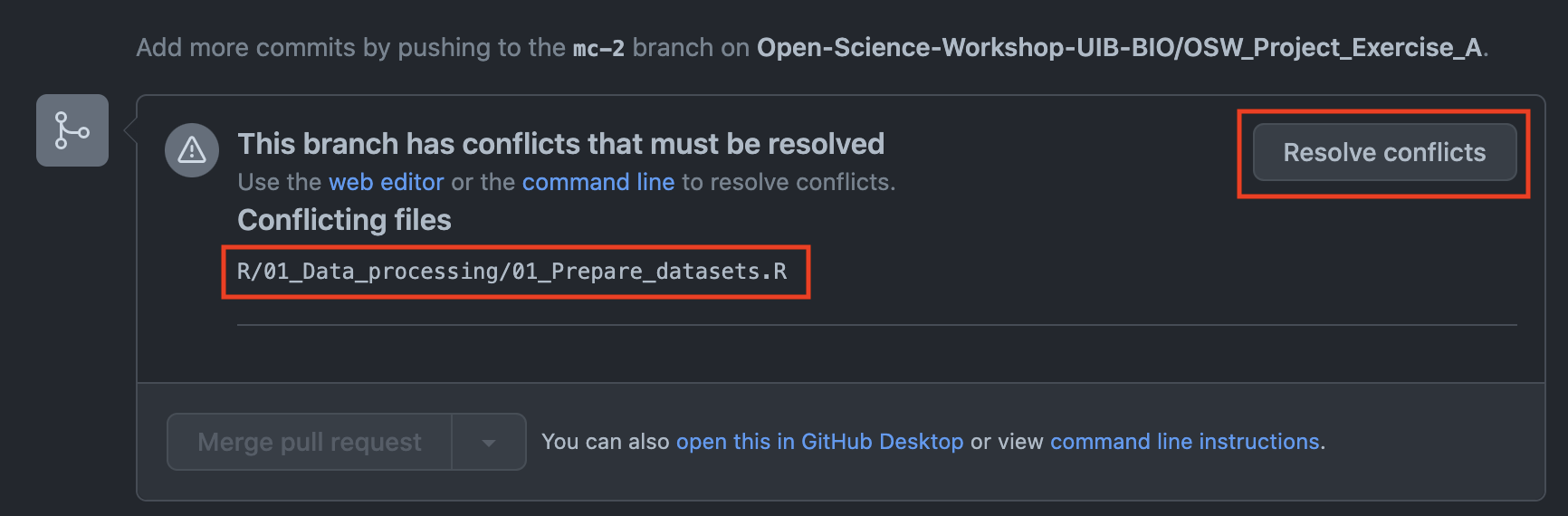Click the conflict warning triangle icon
1568x516 pixels.
point(192,150)
